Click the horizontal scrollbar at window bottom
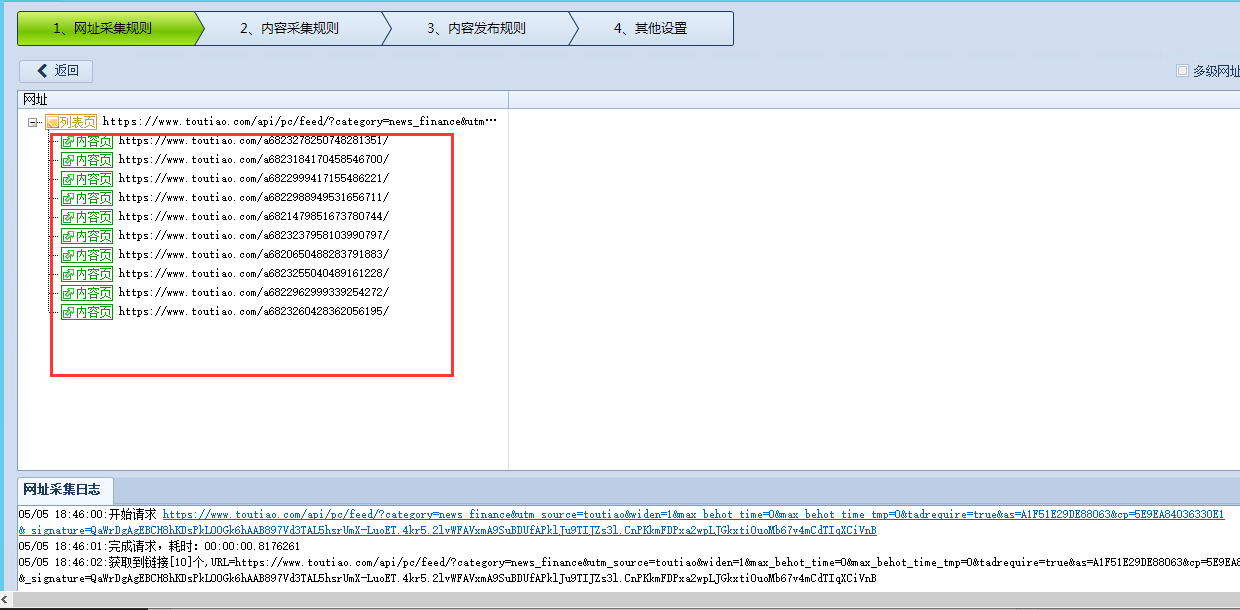 coord(620,600)
